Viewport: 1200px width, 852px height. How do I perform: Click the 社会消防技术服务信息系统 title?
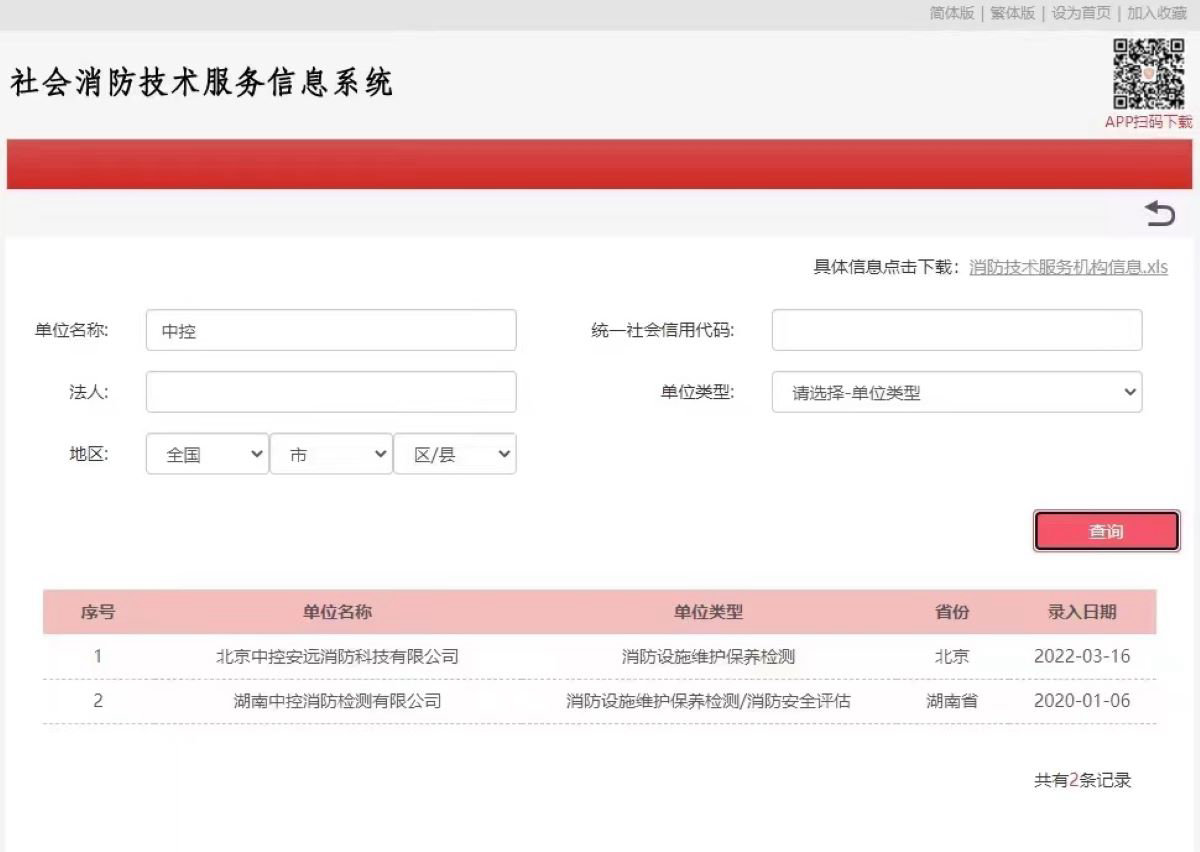click(x=202, y=83)
